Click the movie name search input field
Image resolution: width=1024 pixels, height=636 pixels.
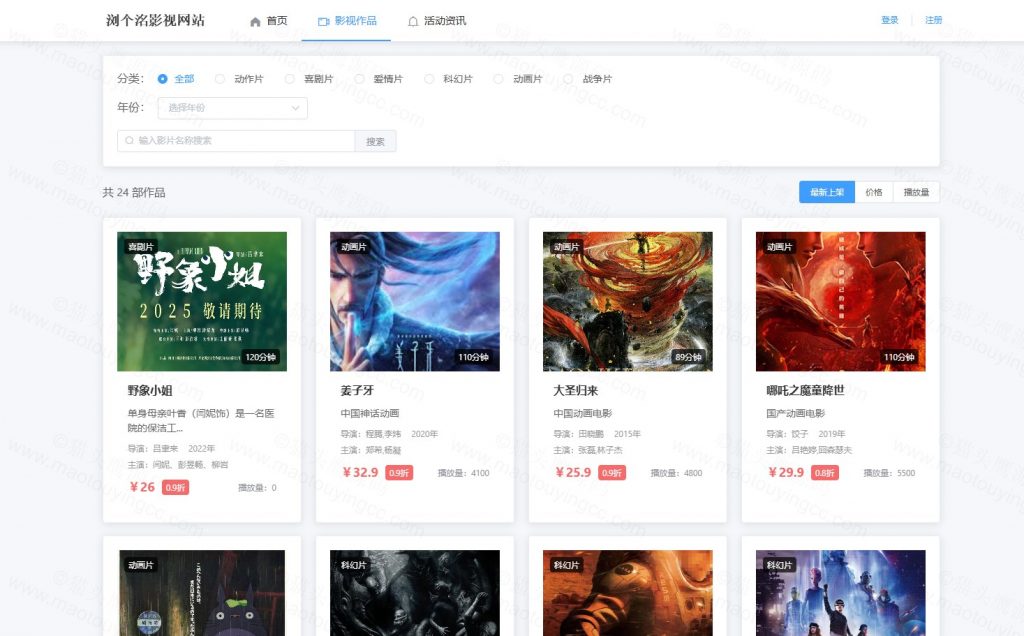coord(236,141)
